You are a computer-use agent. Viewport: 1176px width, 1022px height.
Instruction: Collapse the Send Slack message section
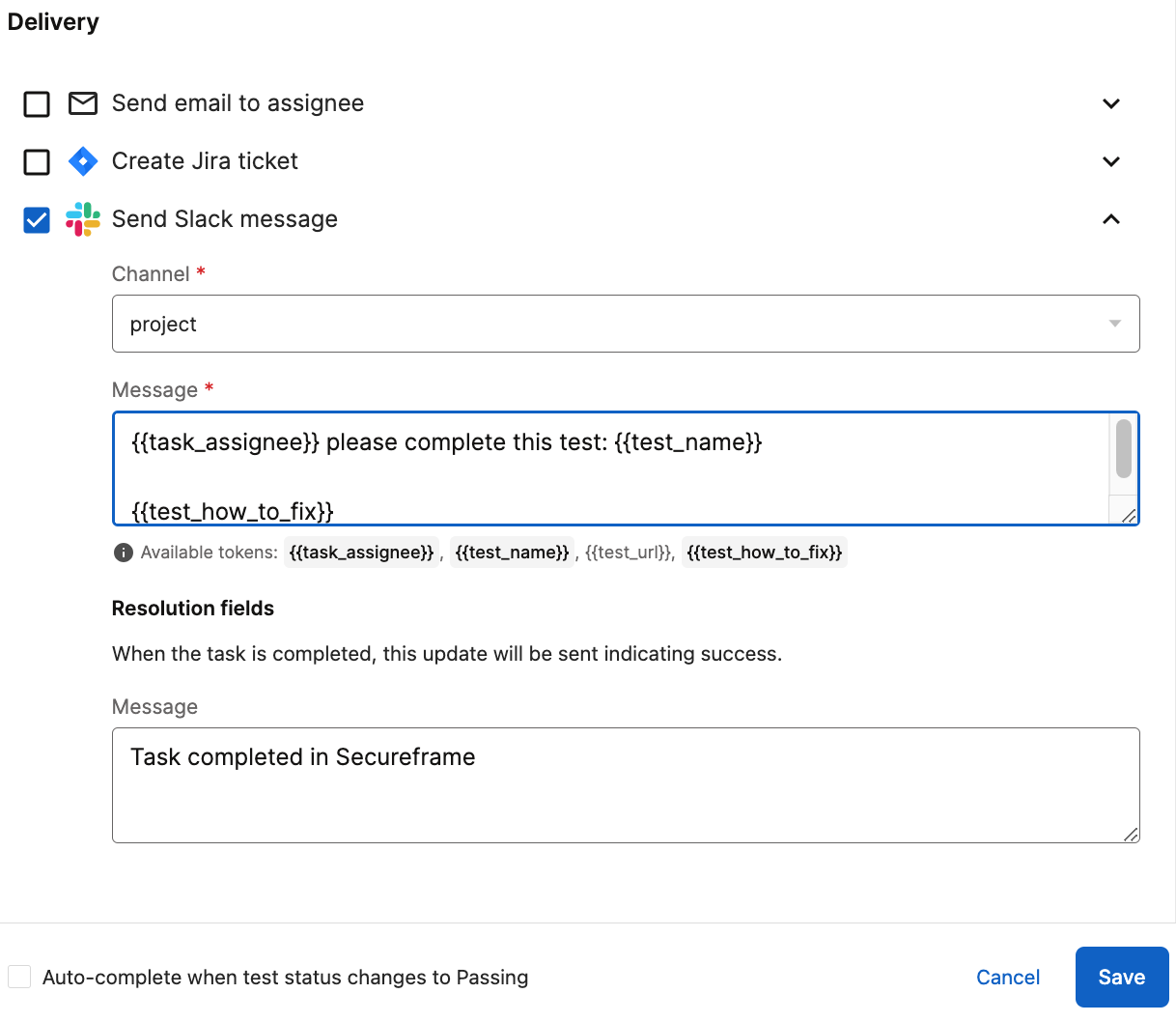1111,219
